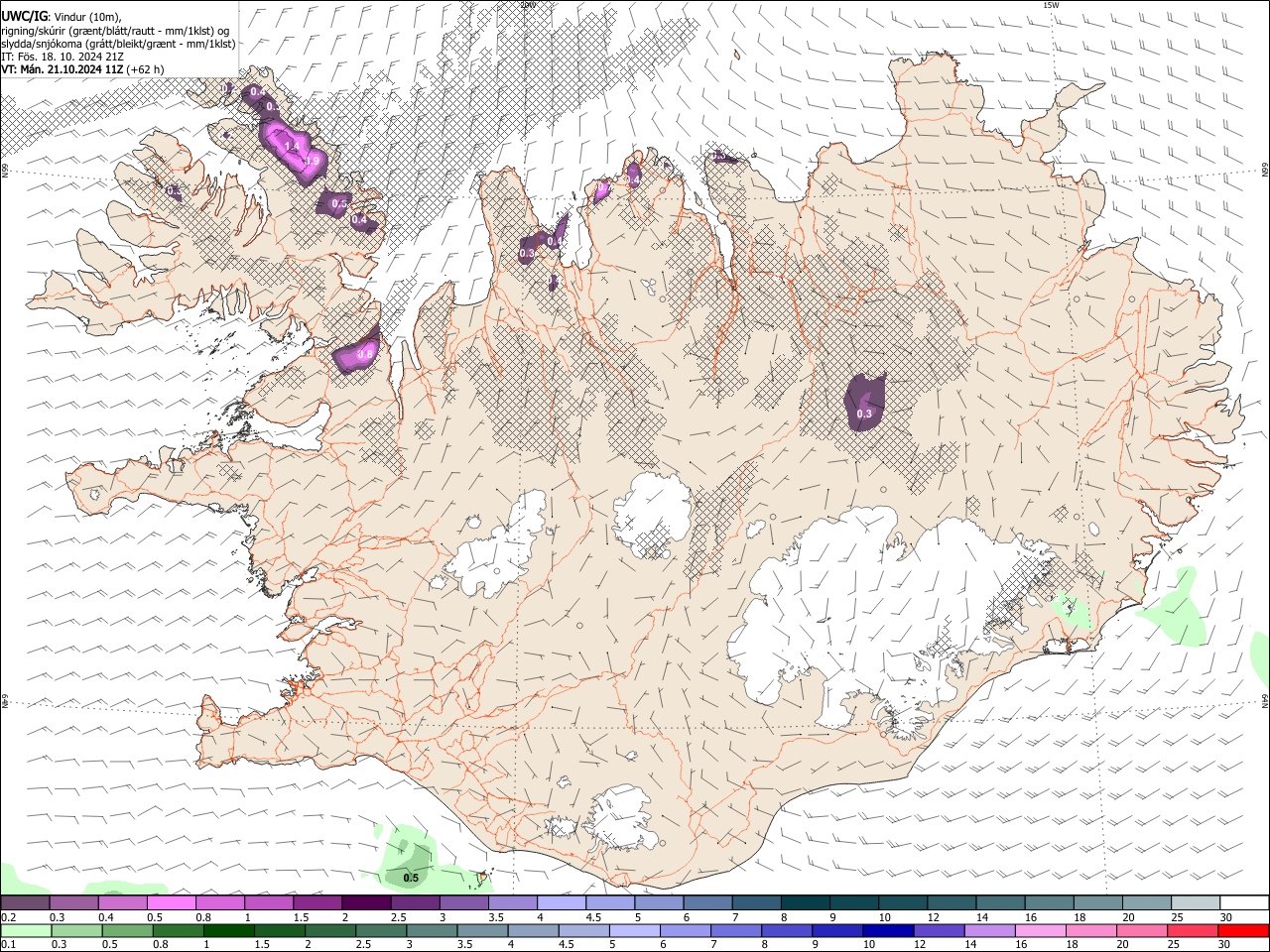Click the '15W' longitude label on the top edge

click(x=1052, y=5)
